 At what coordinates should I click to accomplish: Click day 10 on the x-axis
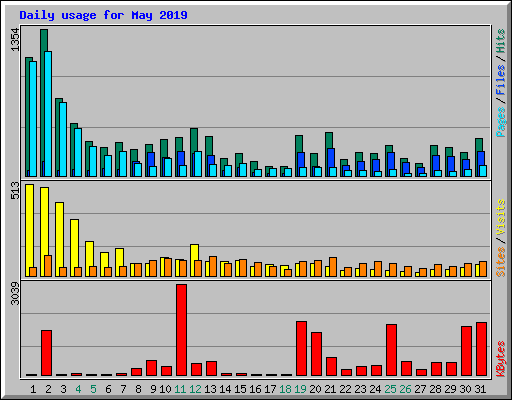pyautogui.click(x=165, y=389)
